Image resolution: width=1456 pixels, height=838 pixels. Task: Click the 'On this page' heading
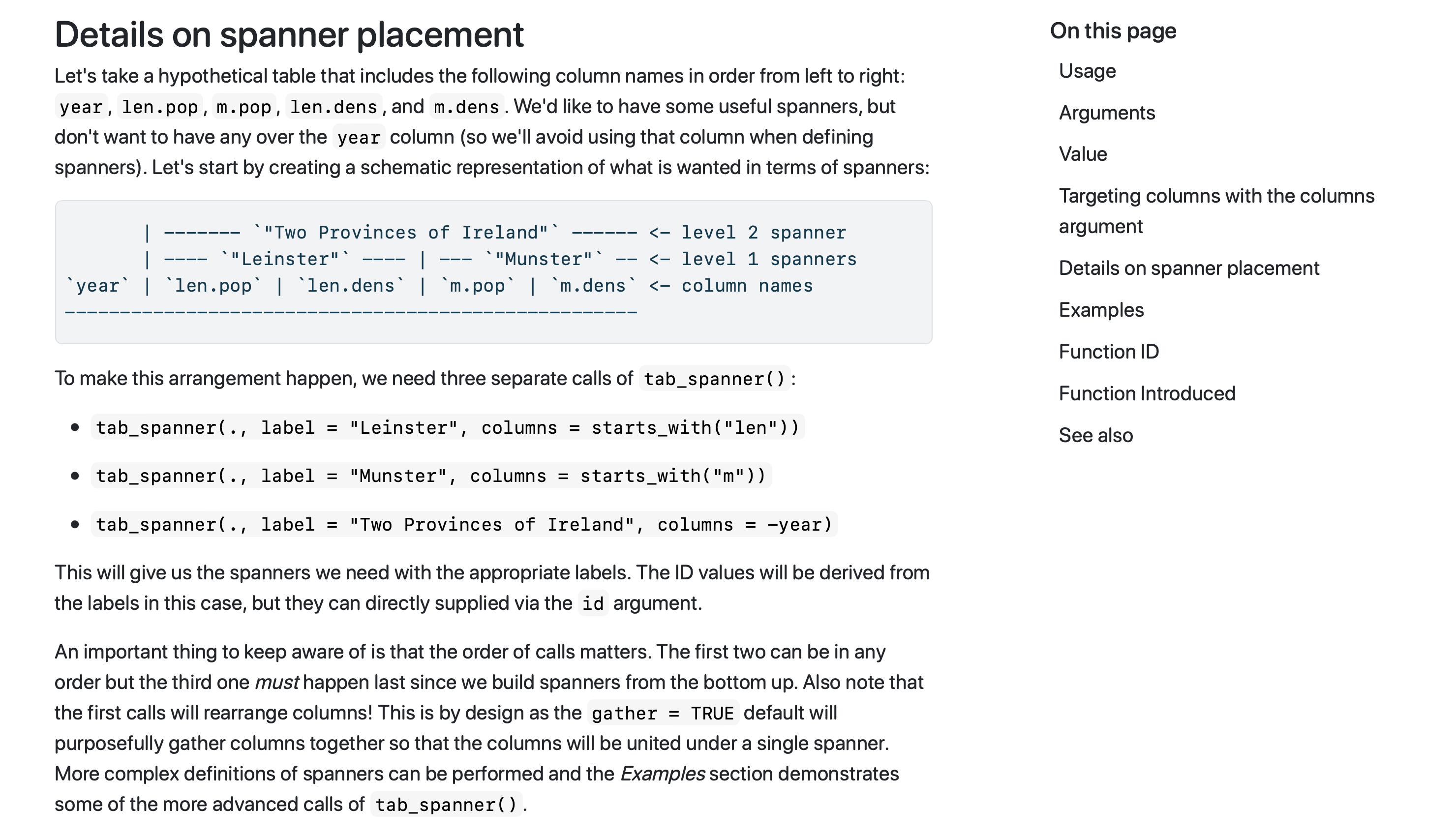[1113, 31]
